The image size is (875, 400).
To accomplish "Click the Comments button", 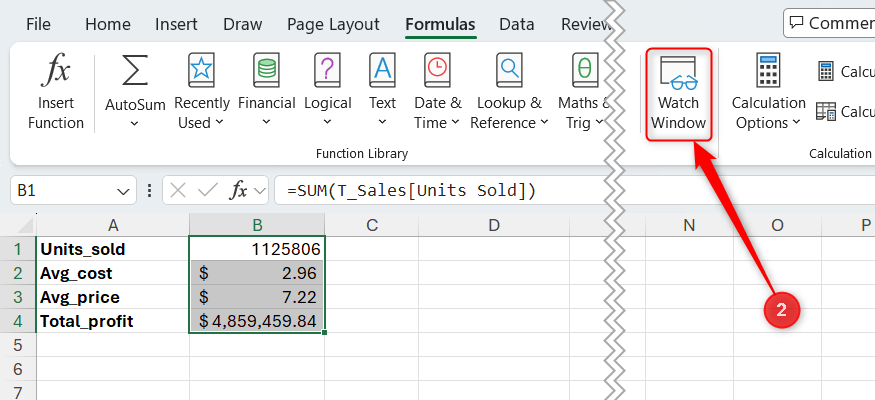I will [829, 23].
